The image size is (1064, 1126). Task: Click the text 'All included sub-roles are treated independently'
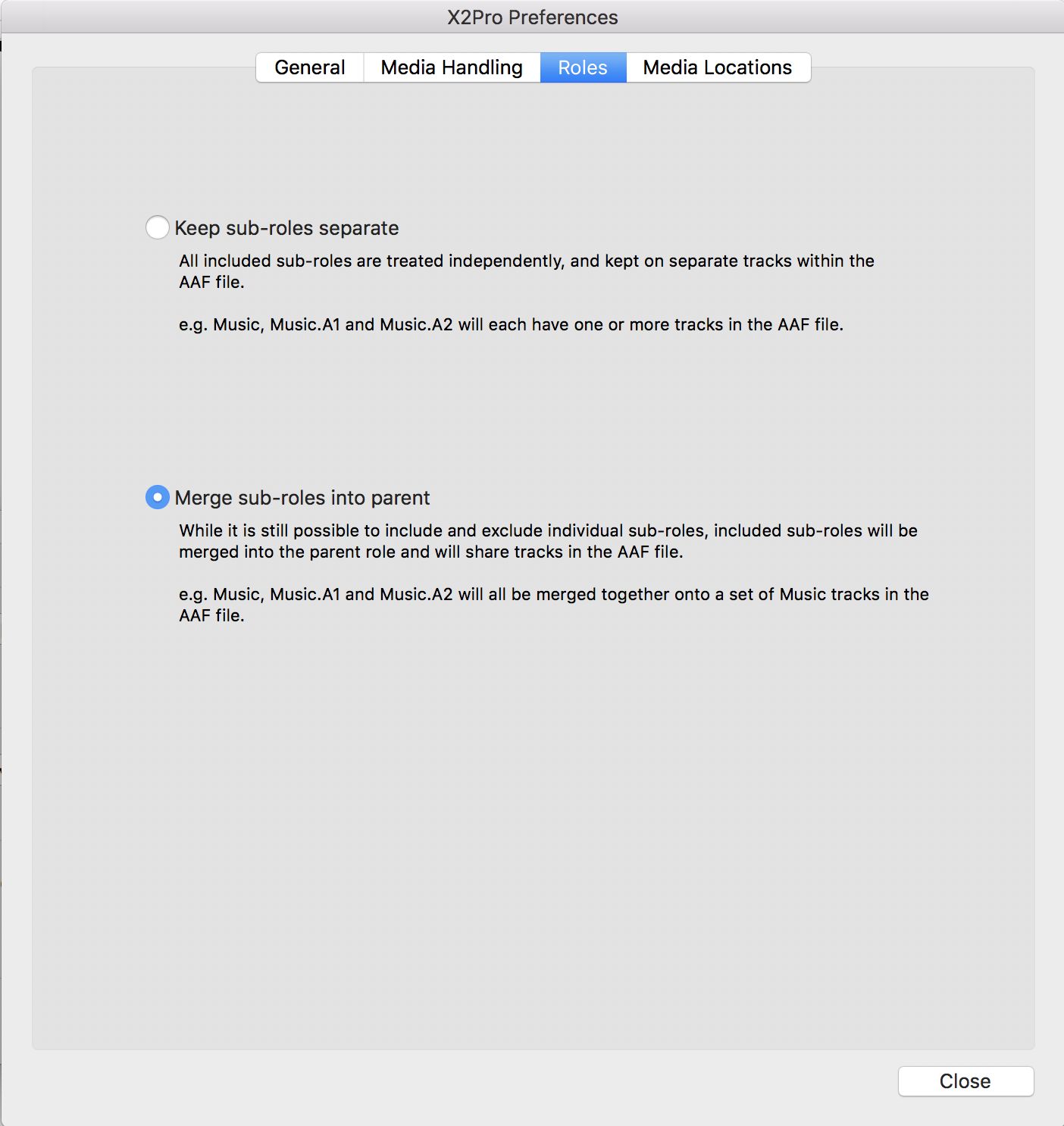click(x=371, y=261)
